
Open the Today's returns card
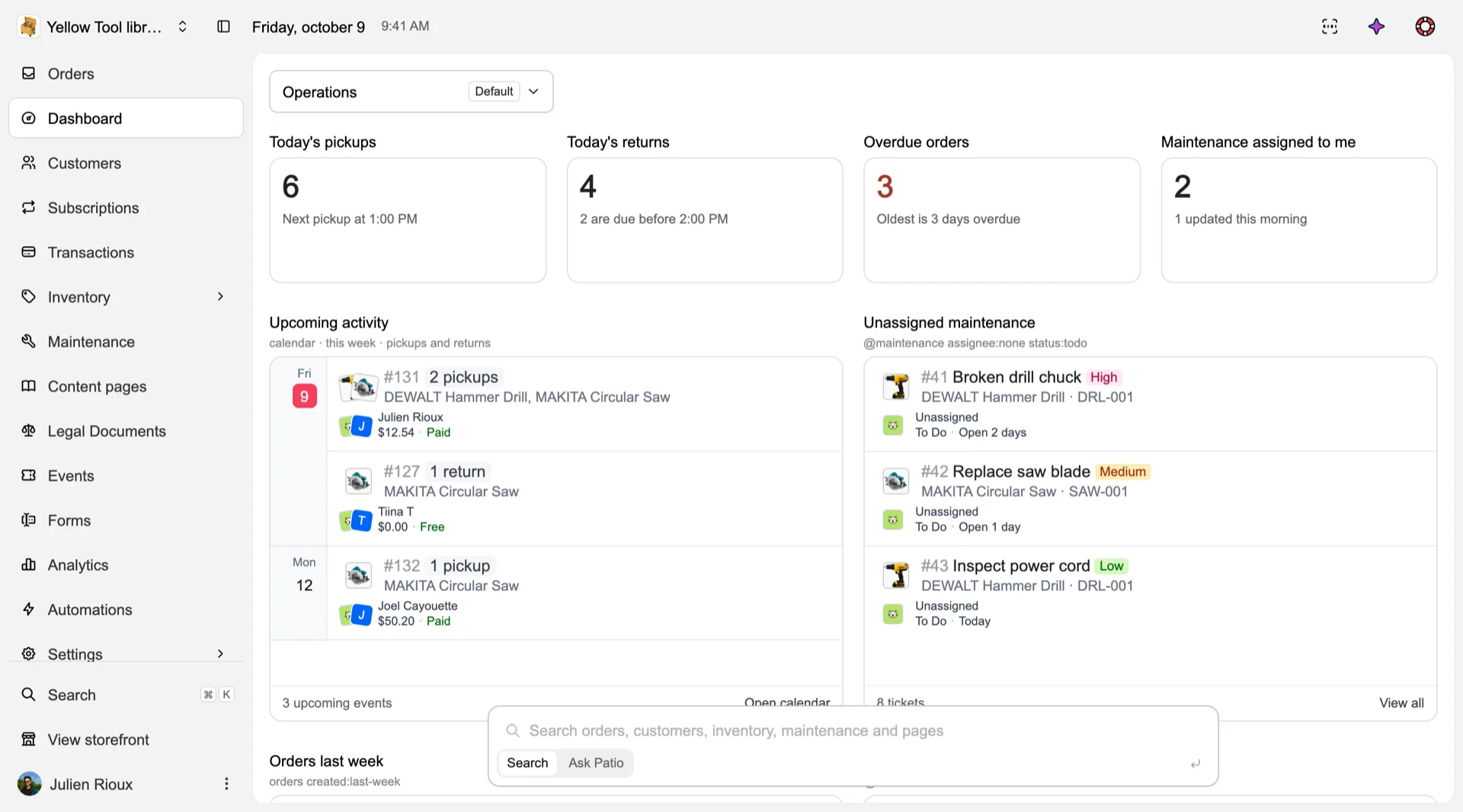point(705,220)
